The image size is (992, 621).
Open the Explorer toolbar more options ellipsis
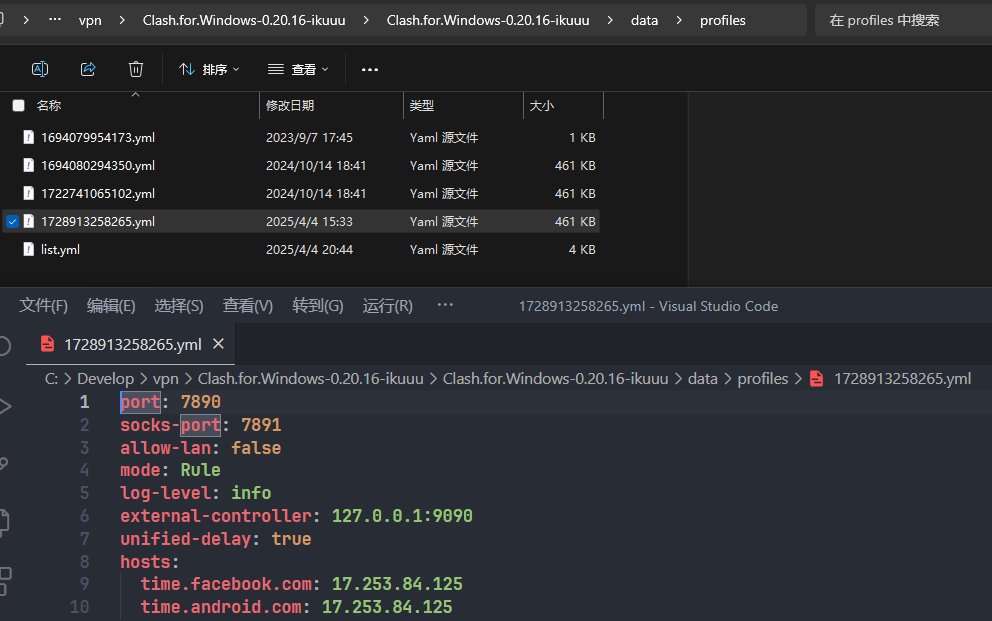369,70
